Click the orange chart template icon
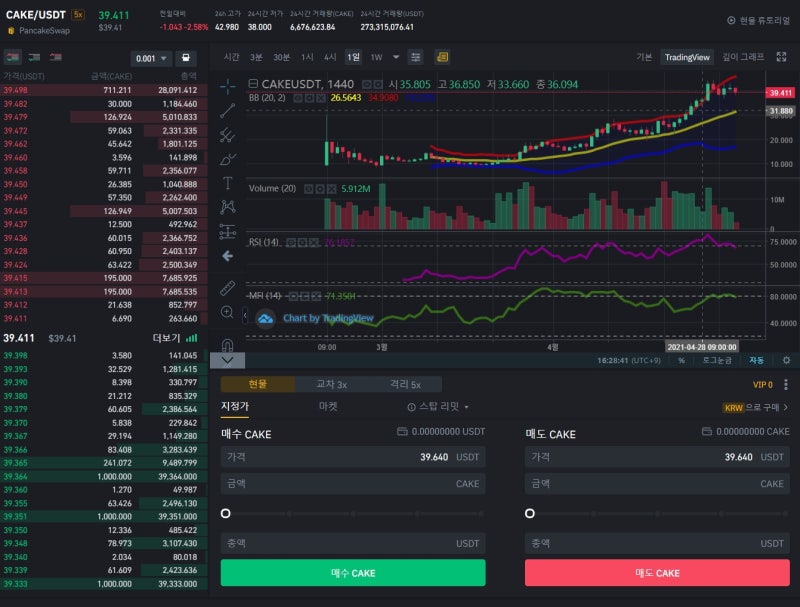Image resolution: width=800 pixels, height=607 pixels. pos(442,57)
